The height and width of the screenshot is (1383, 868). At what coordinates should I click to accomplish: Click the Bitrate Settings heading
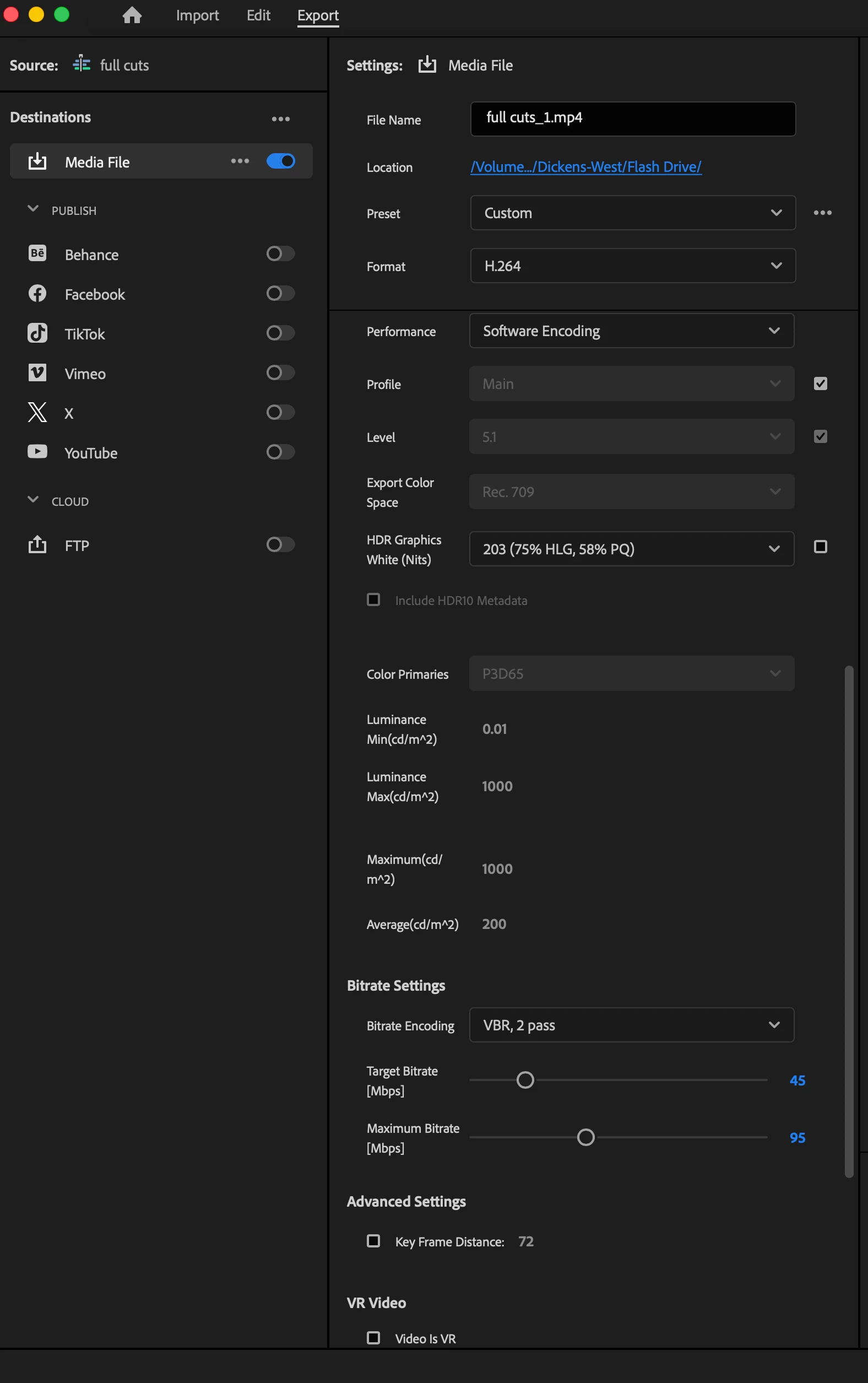point(396,986)
